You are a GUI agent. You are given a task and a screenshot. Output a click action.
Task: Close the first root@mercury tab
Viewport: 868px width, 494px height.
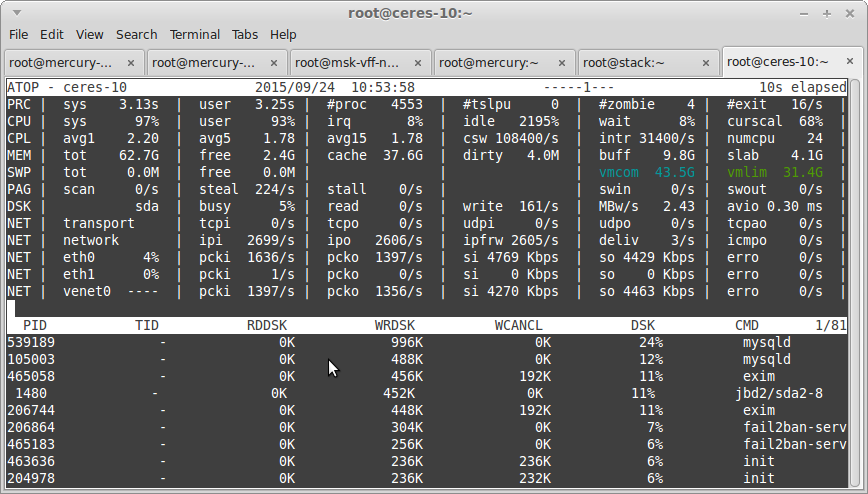pyautogui.click(x=131, y=63)
